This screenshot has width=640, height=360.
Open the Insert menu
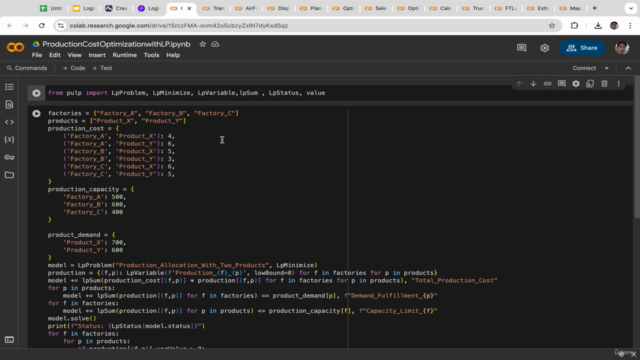point(97,55)
